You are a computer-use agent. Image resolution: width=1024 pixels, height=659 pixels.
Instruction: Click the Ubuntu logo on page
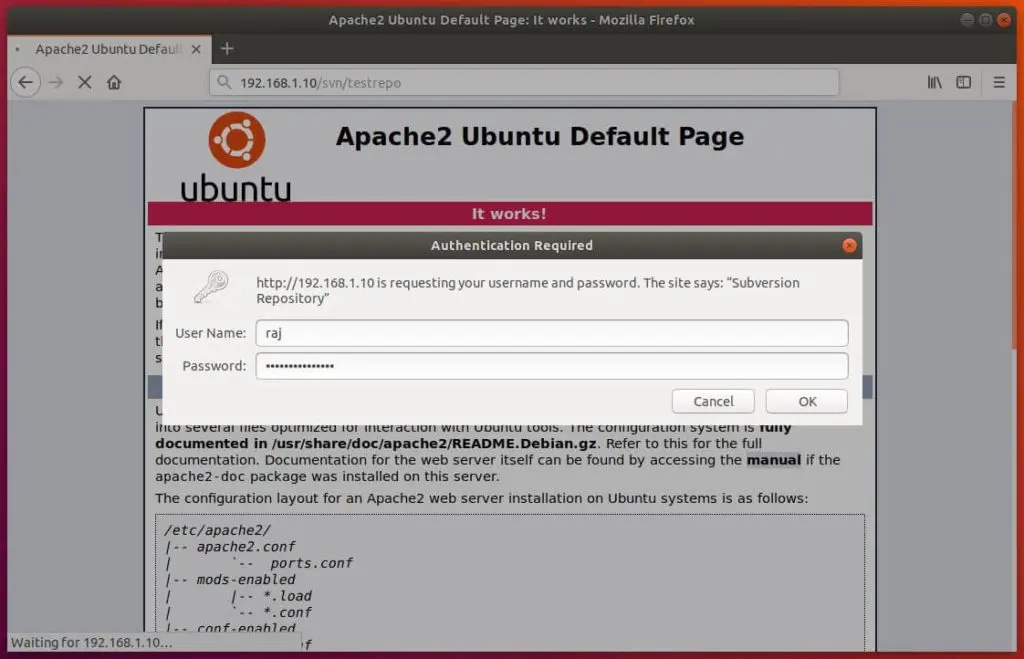(236, 157)
